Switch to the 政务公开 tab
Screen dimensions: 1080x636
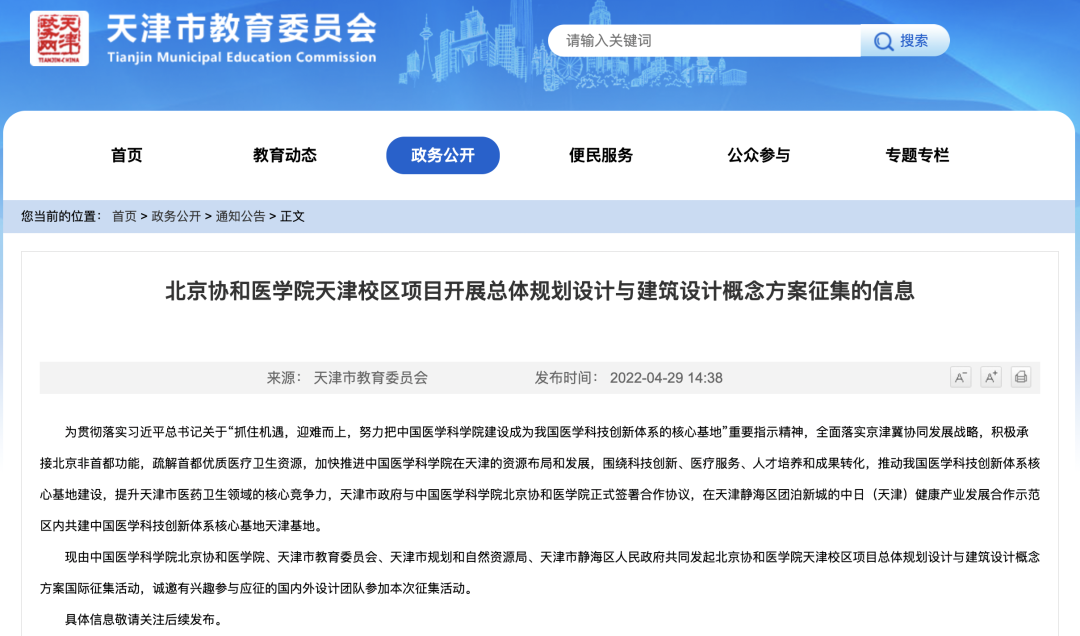point(443,155)
